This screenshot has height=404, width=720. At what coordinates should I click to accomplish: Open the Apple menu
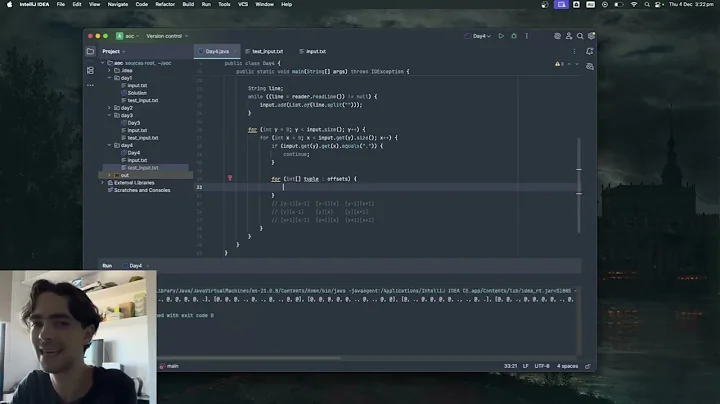click(9, 4)
